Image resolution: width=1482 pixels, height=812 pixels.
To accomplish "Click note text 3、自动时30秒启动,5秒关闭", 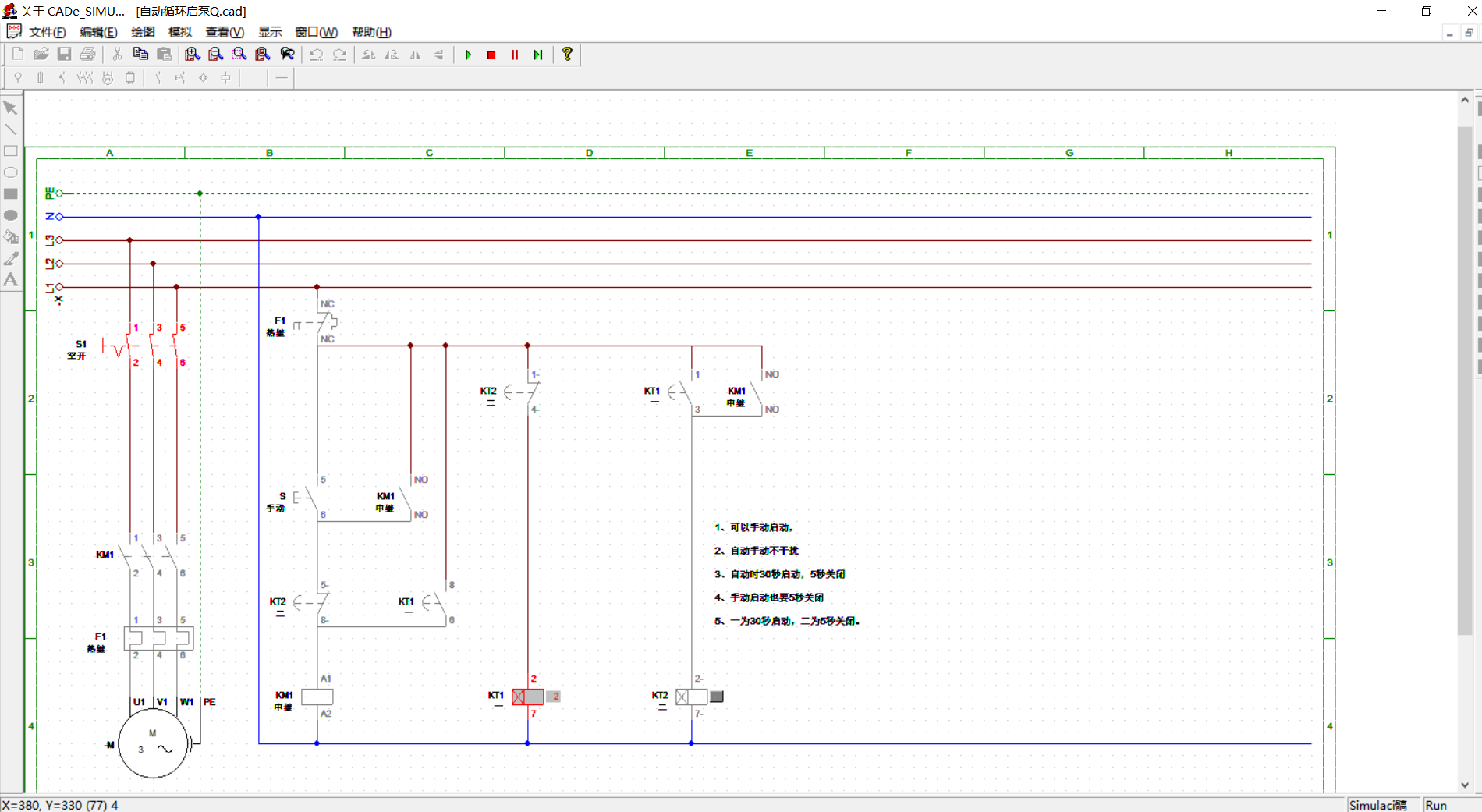I will coord(779,574).
